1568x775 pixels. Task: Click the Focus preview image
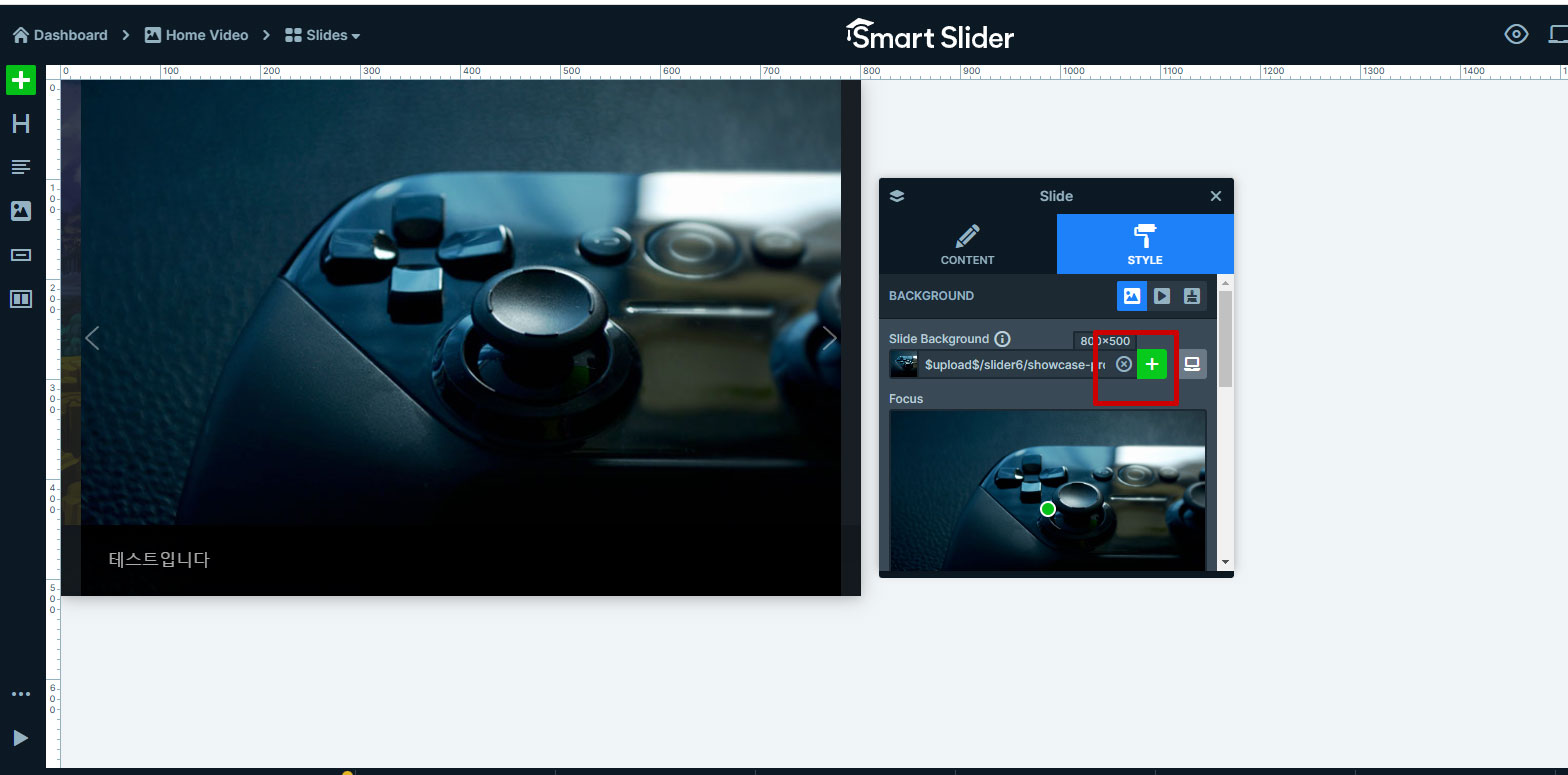[x=1048, y=491]
